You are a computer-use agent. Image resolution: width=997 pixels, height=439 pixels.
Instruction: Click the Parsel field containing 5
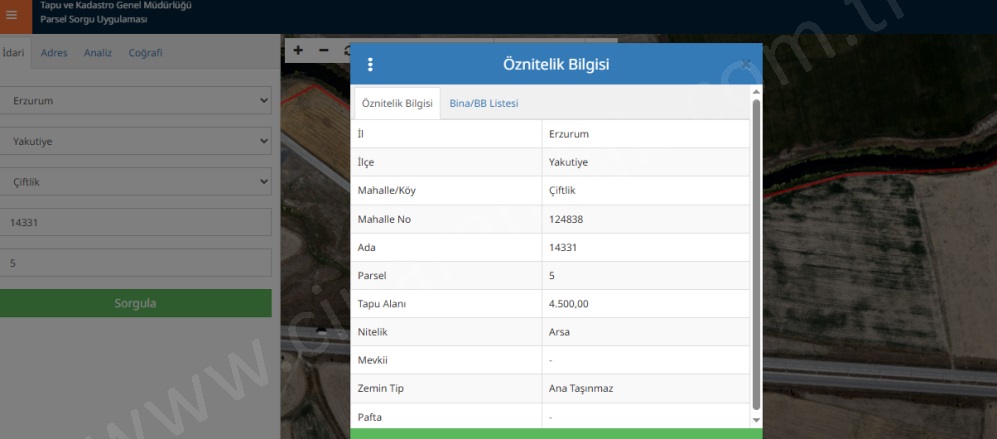(x=136, y=263)
